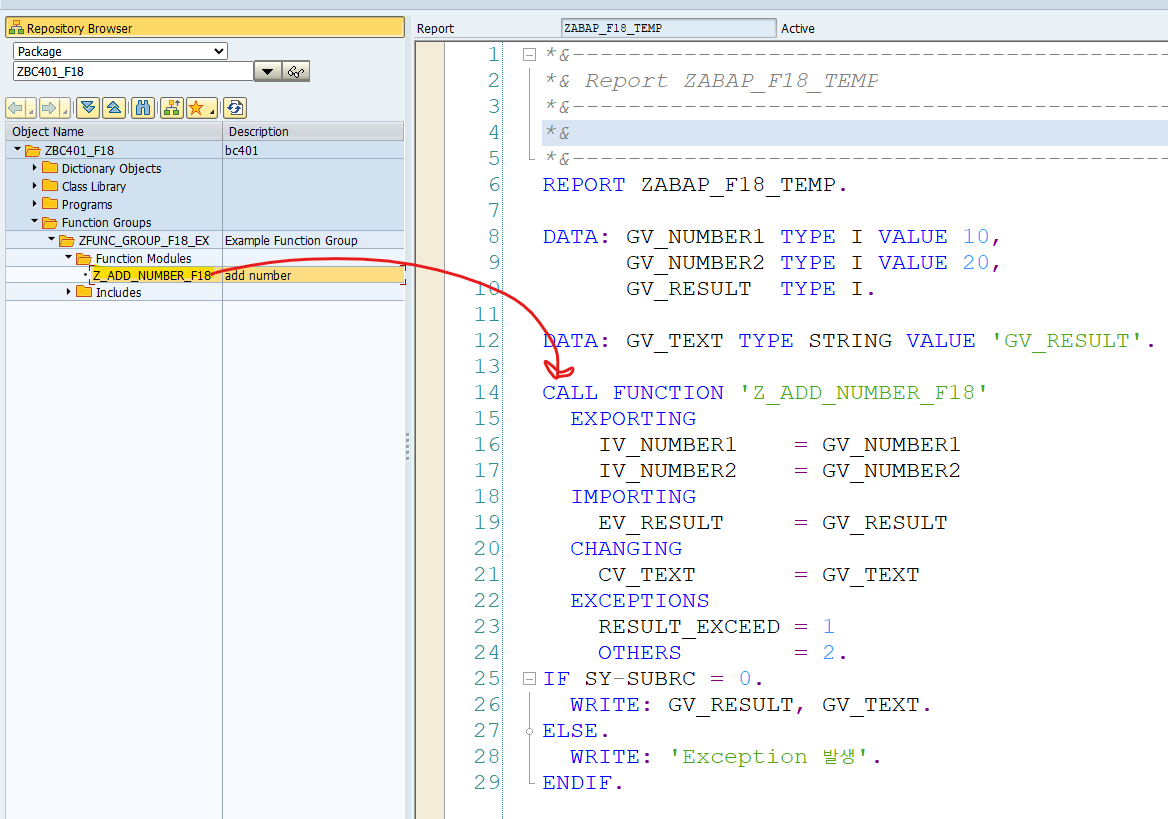The image size is (1168, 819).
Task: Open the back arrow history dropdown triangle
Action: coord(31,112)
